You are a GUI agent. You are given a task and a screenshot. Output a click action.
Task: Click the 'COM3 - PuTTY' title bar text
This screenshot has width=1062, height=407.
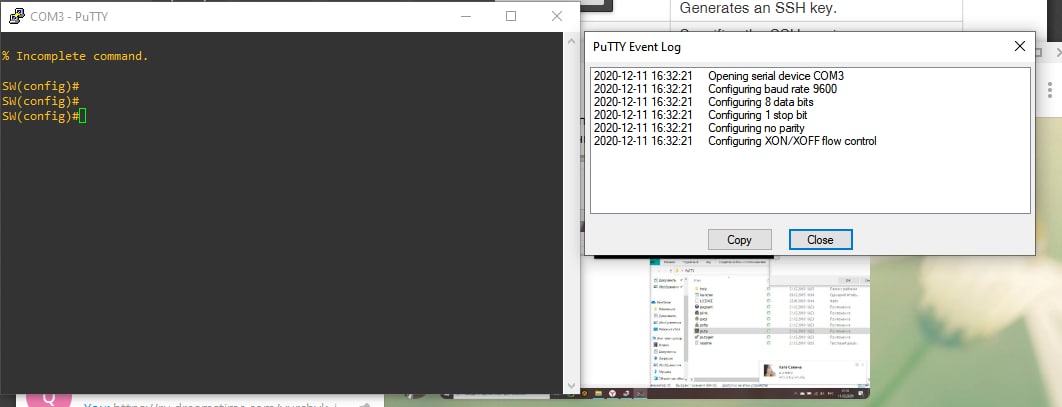(x=69, y=17)
